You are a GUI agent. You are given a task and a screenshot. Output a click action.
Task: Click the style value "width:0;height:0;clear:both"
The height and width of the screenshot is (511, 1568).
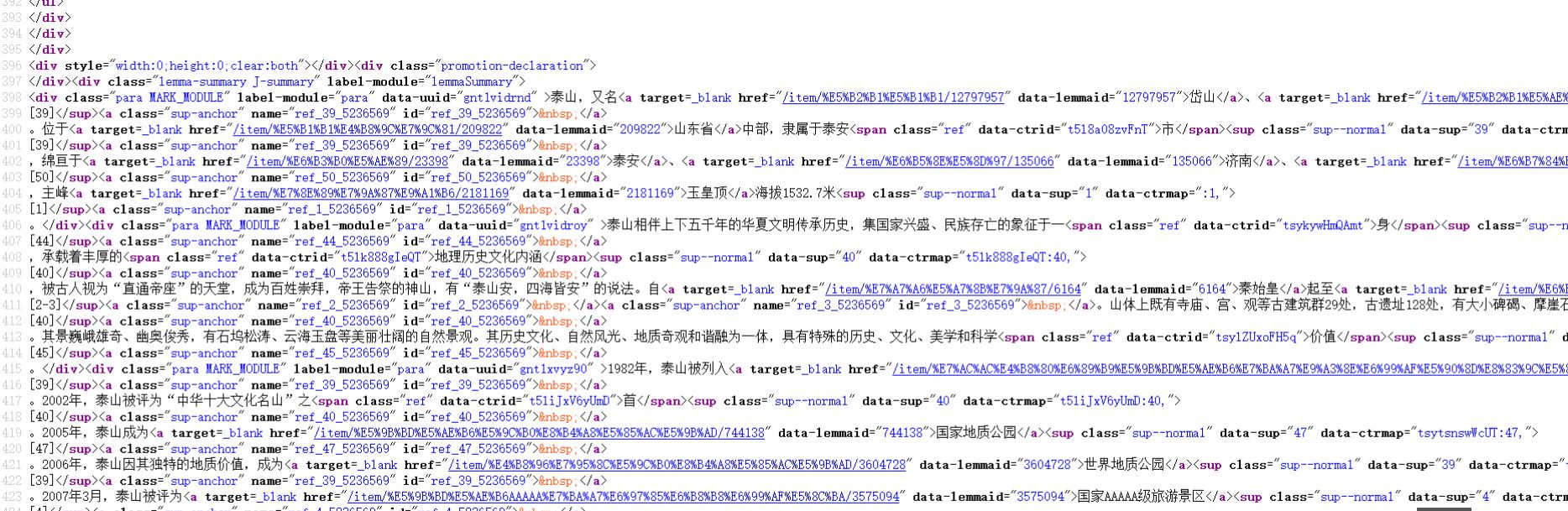click(x=207, y=65)
